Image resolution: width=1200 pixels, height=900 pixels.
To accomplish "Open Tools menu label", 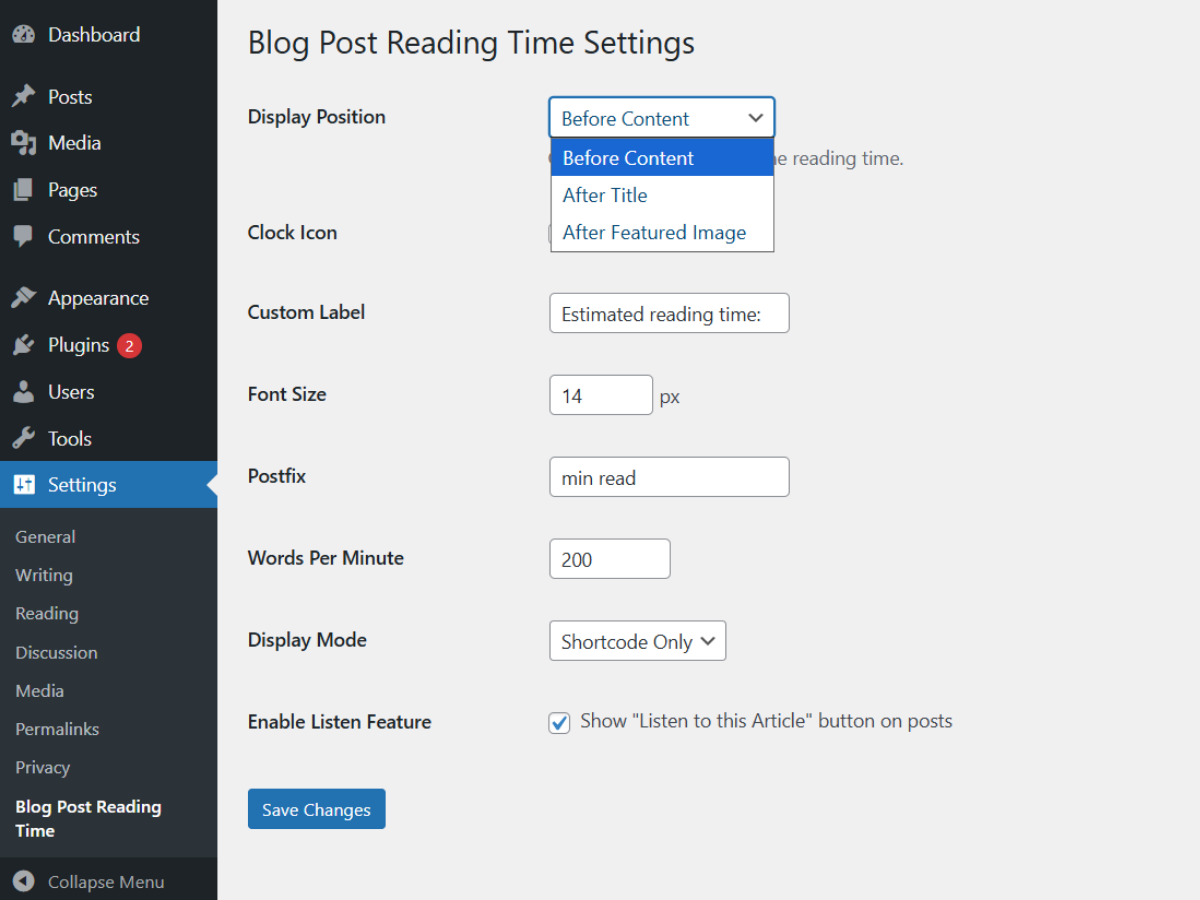I will click(70, 438).
